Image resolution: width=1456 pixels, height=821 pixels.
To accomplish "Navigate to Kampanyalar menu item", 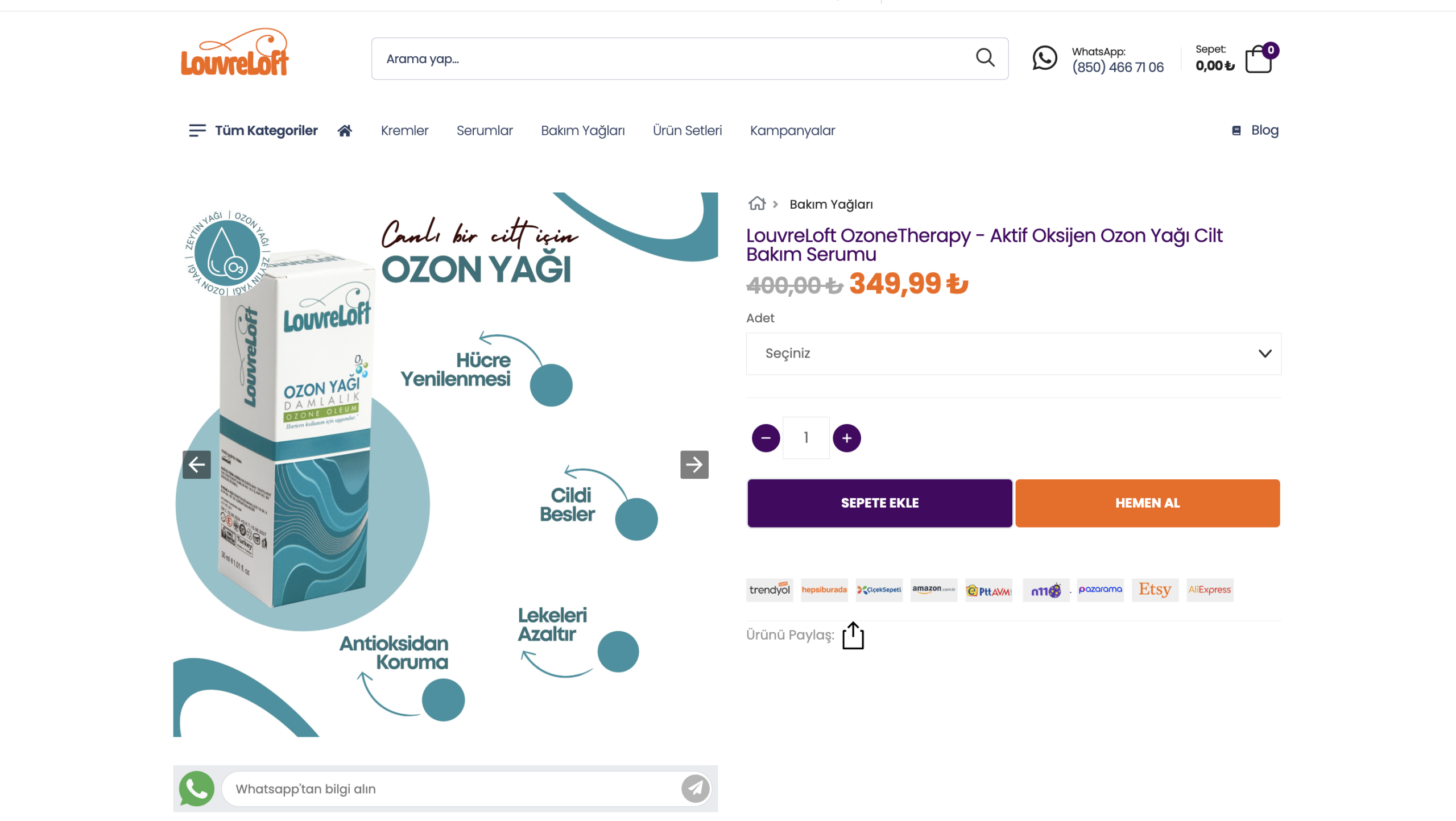I will 792,131.
